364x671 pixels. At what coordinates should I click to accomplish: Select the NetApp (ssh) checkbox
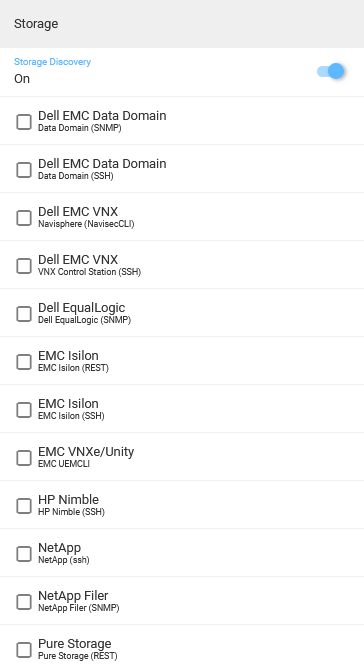[24, 553]
